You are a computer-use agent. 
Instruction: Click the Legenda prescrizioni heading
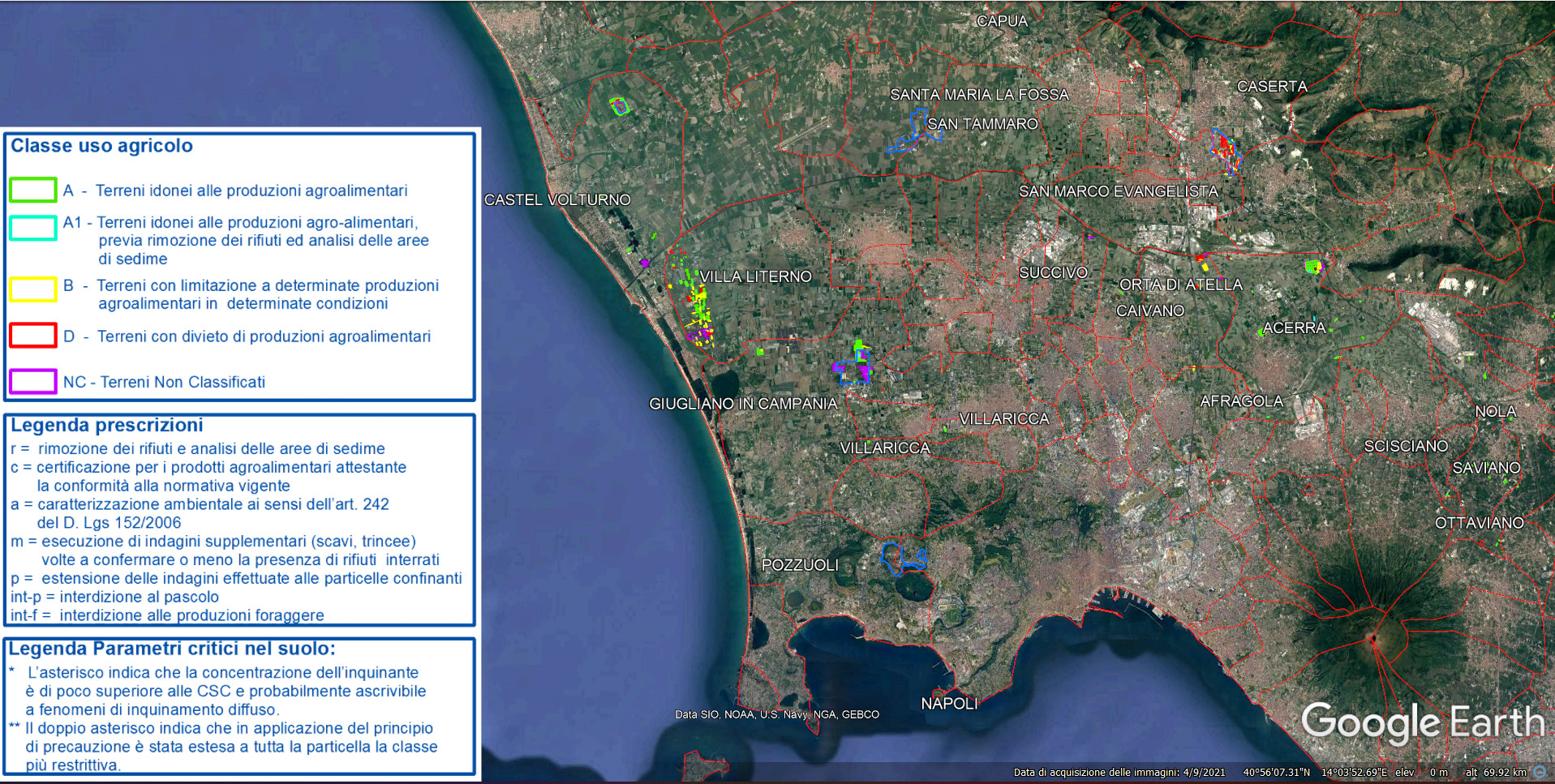[106, 426]
